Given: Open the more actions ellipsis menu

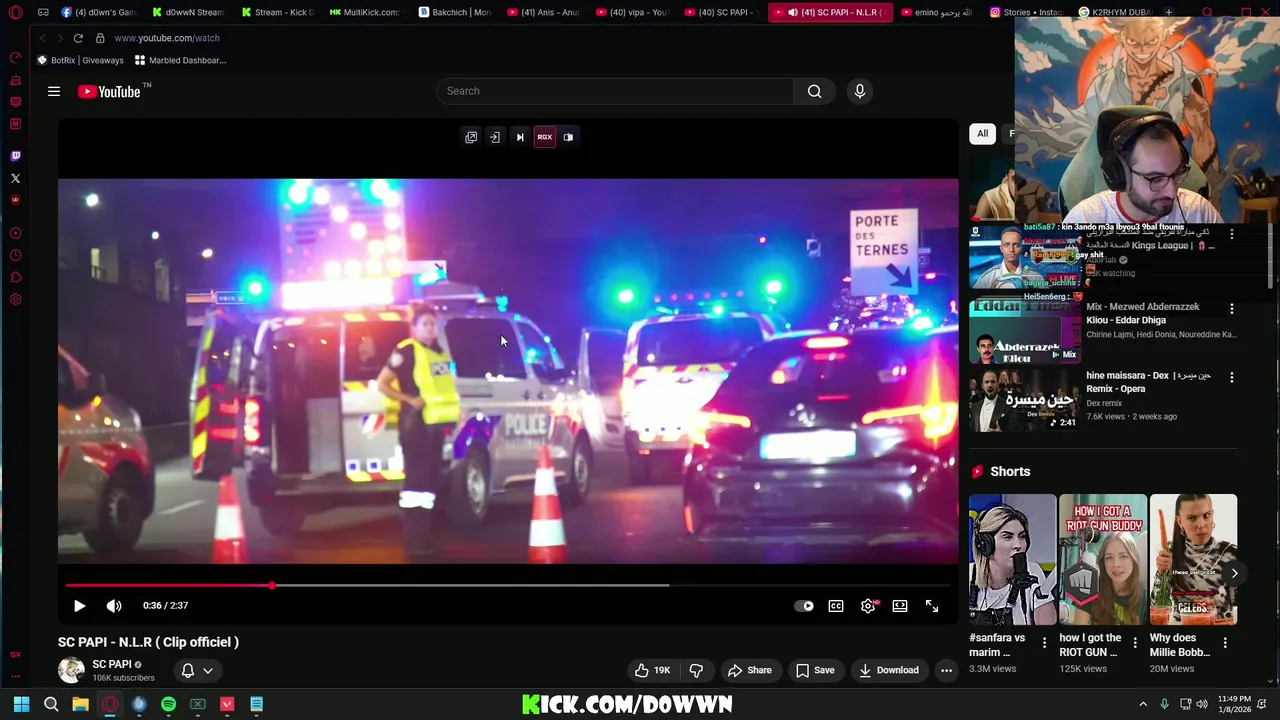Looking at the screenshot, I should point(946,670).
